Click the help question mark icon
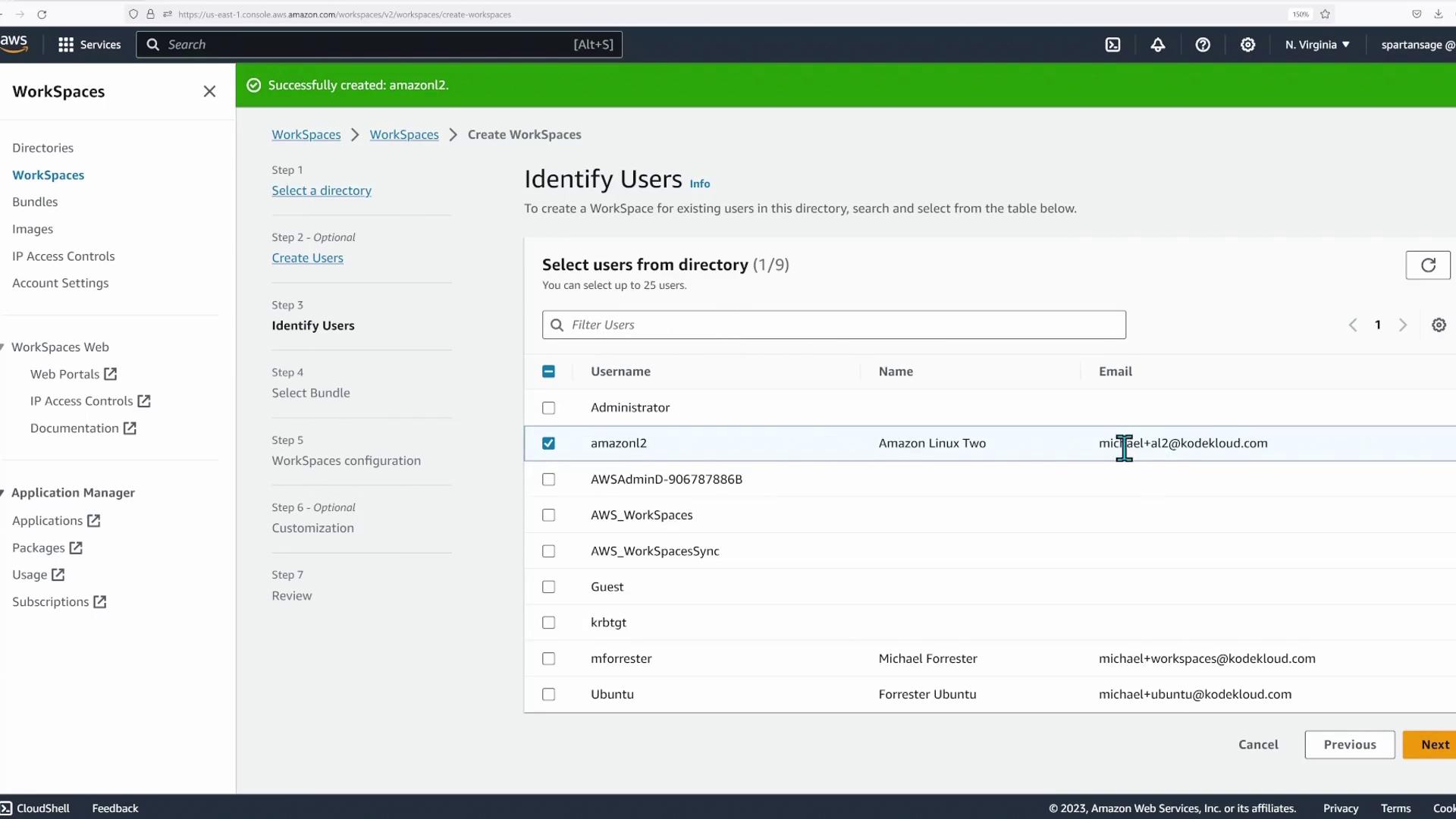This screenshot has width=1456, height=819. tap(1203, 45)
